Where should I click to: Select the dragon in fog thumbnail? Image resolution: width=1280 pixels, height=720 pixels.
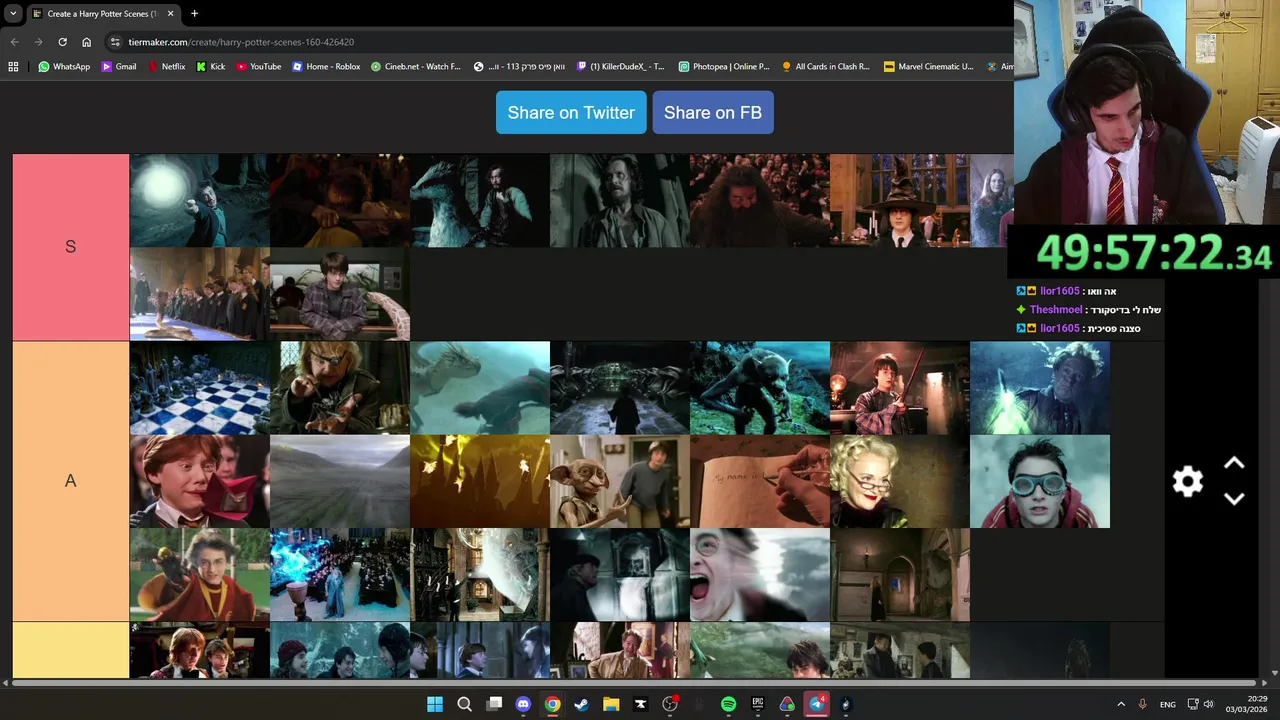point(479,388)
